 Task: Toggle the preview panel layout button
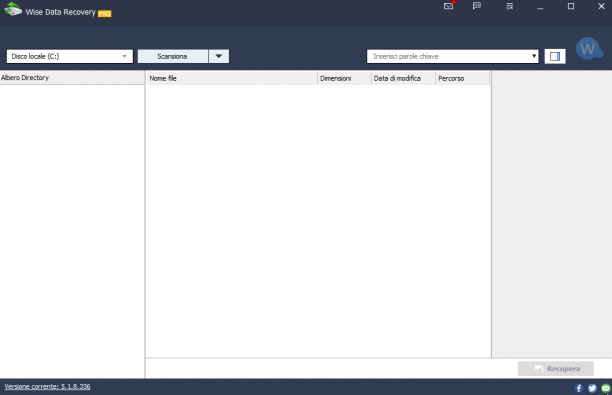[x=555, y=57]
